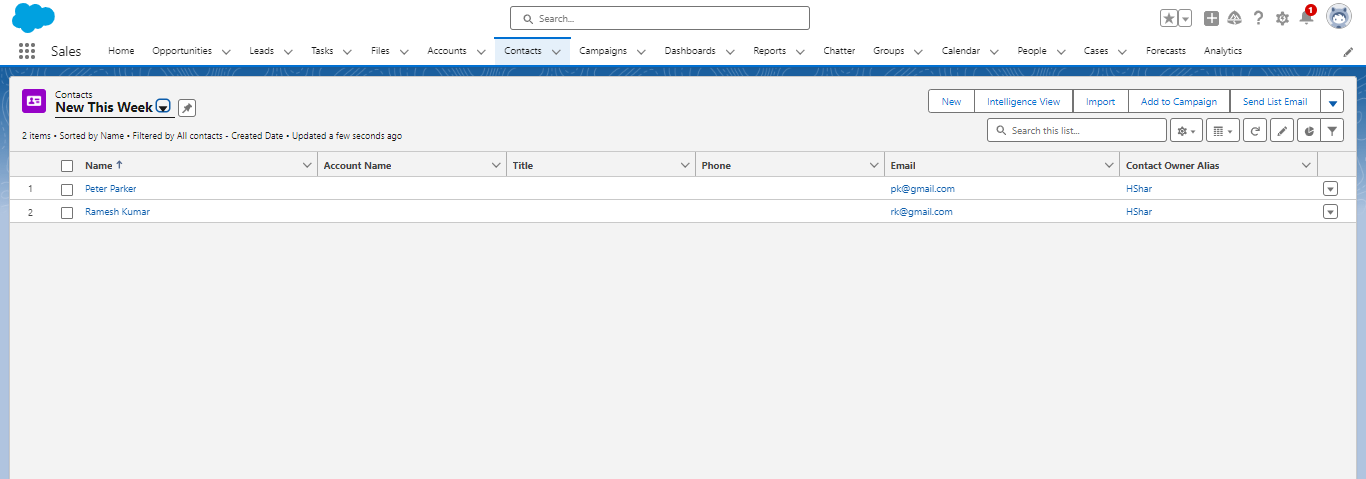Click the Send List Email button
Image resolution: width=1366 pixels, height=479 pixels.
click(1274, 101)
